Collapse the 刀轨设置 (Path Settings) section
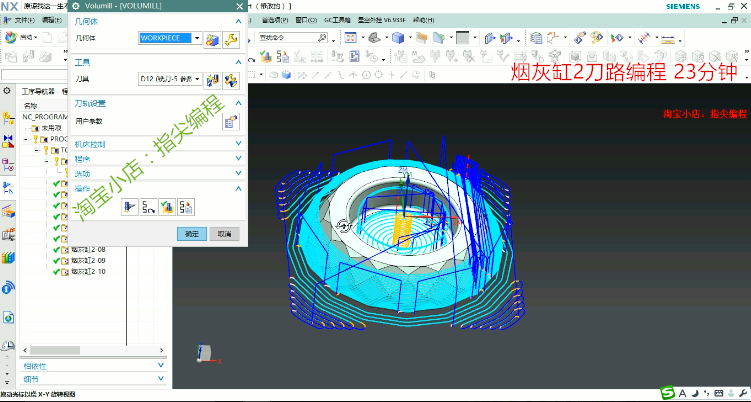The image size is (751, 402). click(239, 103)
